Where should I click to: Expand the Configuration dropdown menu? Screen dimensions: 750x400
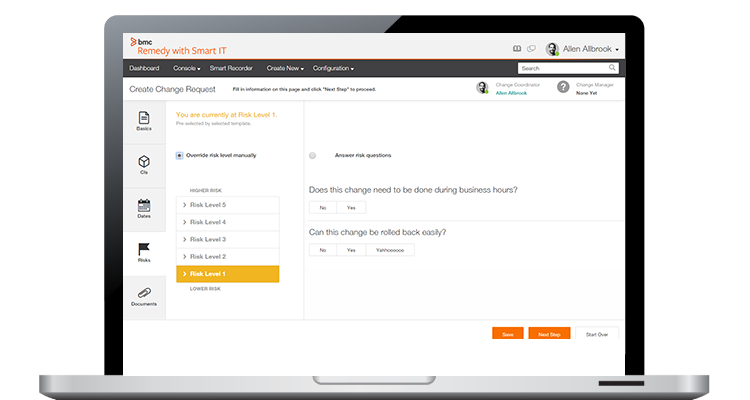tap(333, 68)
